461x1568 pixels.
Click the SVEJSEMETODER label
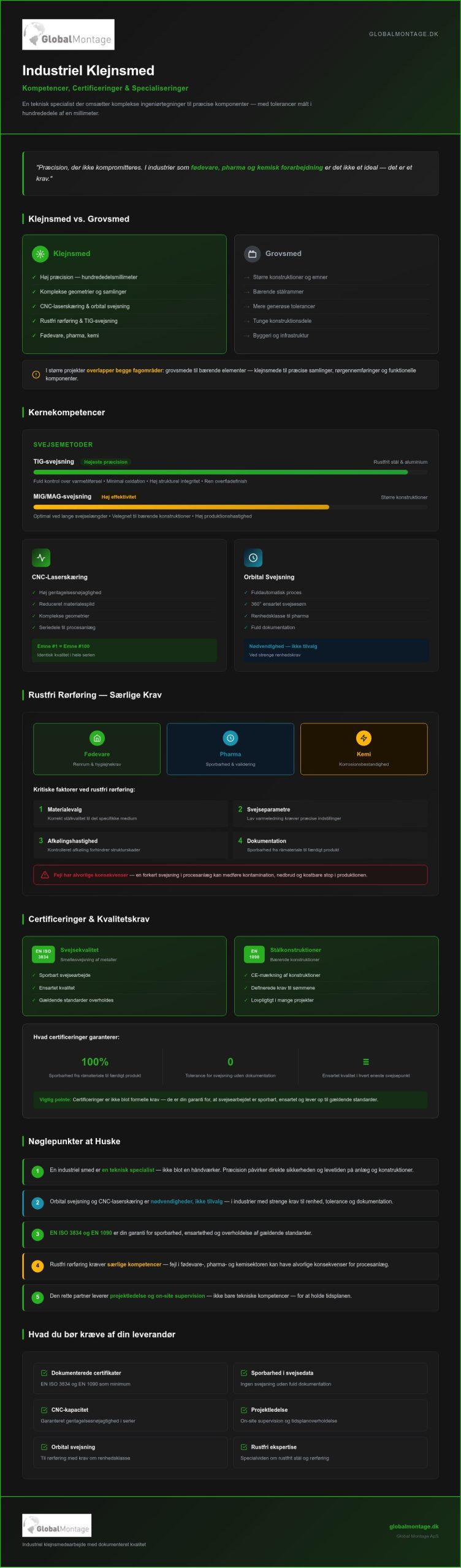click(63, 445)
